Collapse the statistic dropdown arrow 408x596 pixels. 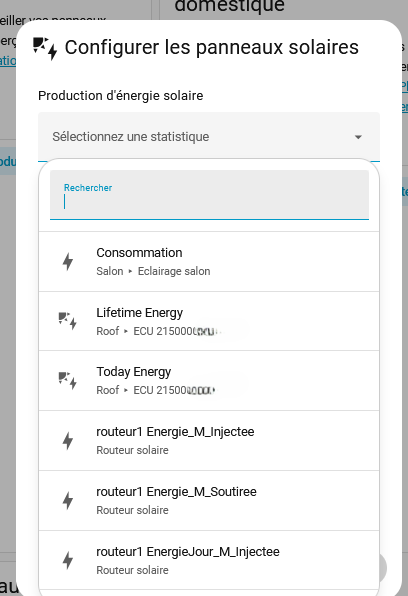(x=358, y=137)
